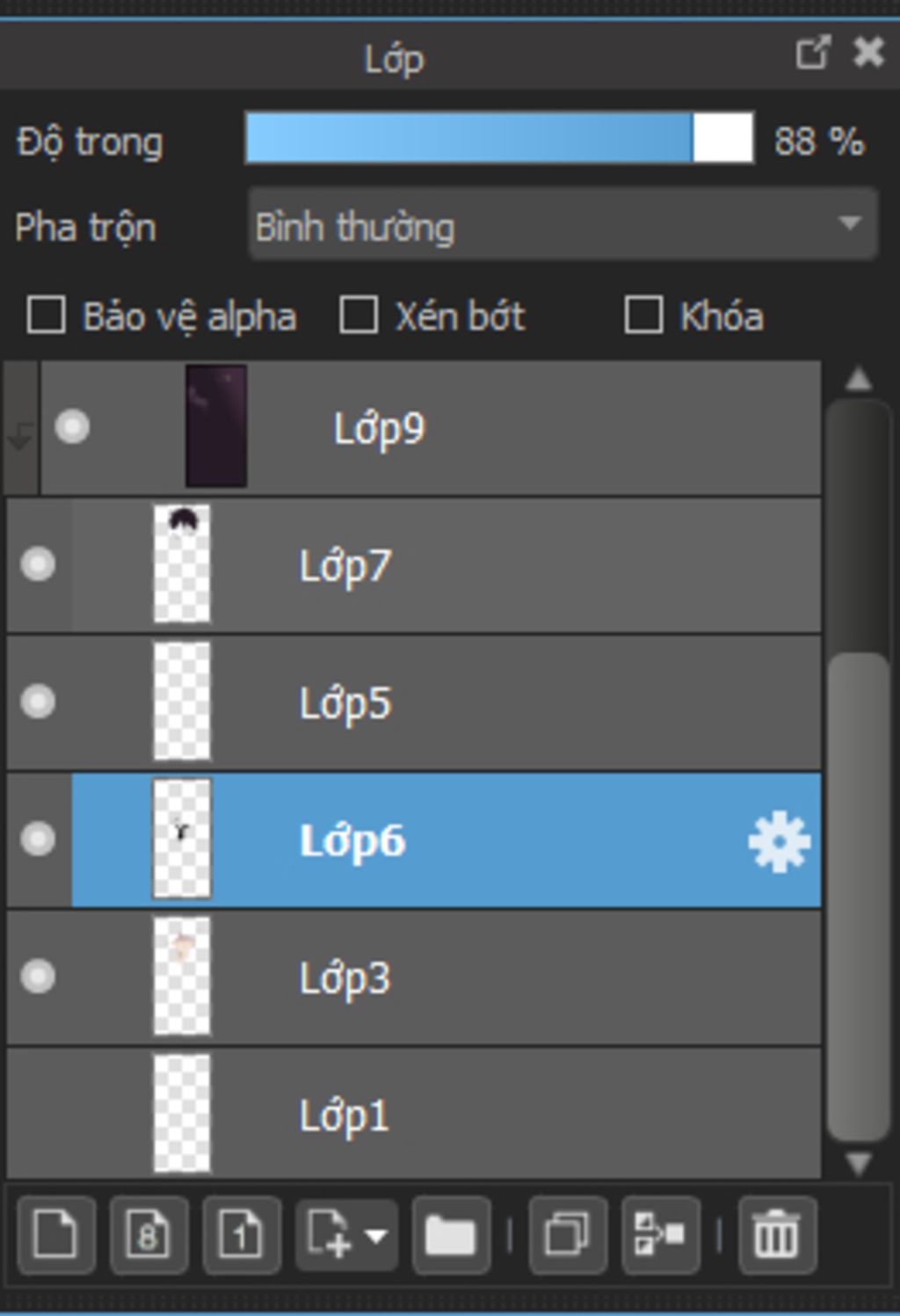Enable Bảo vệ alpha checkbox

[x=47, y=315]
